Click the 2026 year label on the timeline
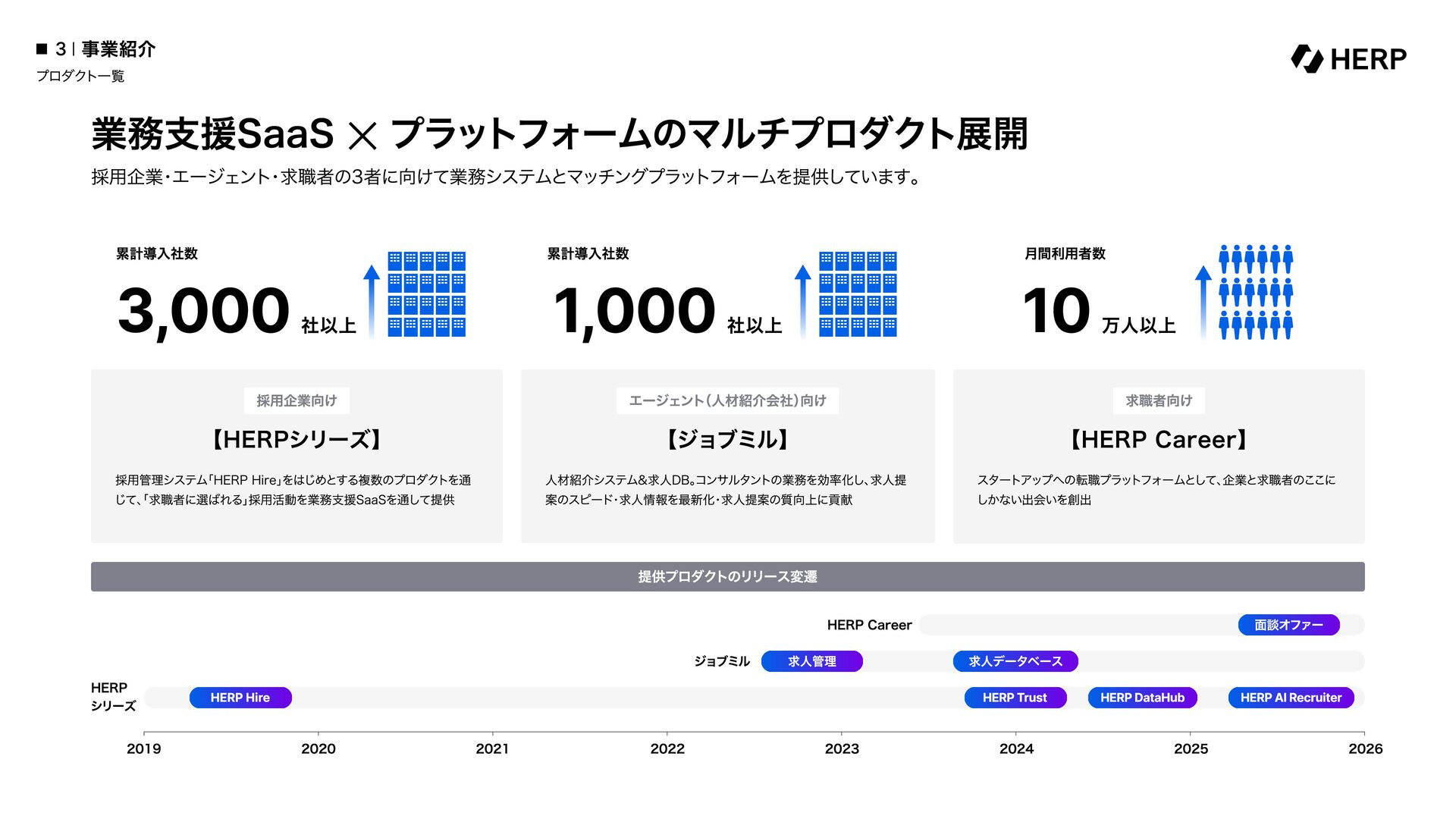The height and width of the screenshot is (819, 1456). pos(1365,748)
